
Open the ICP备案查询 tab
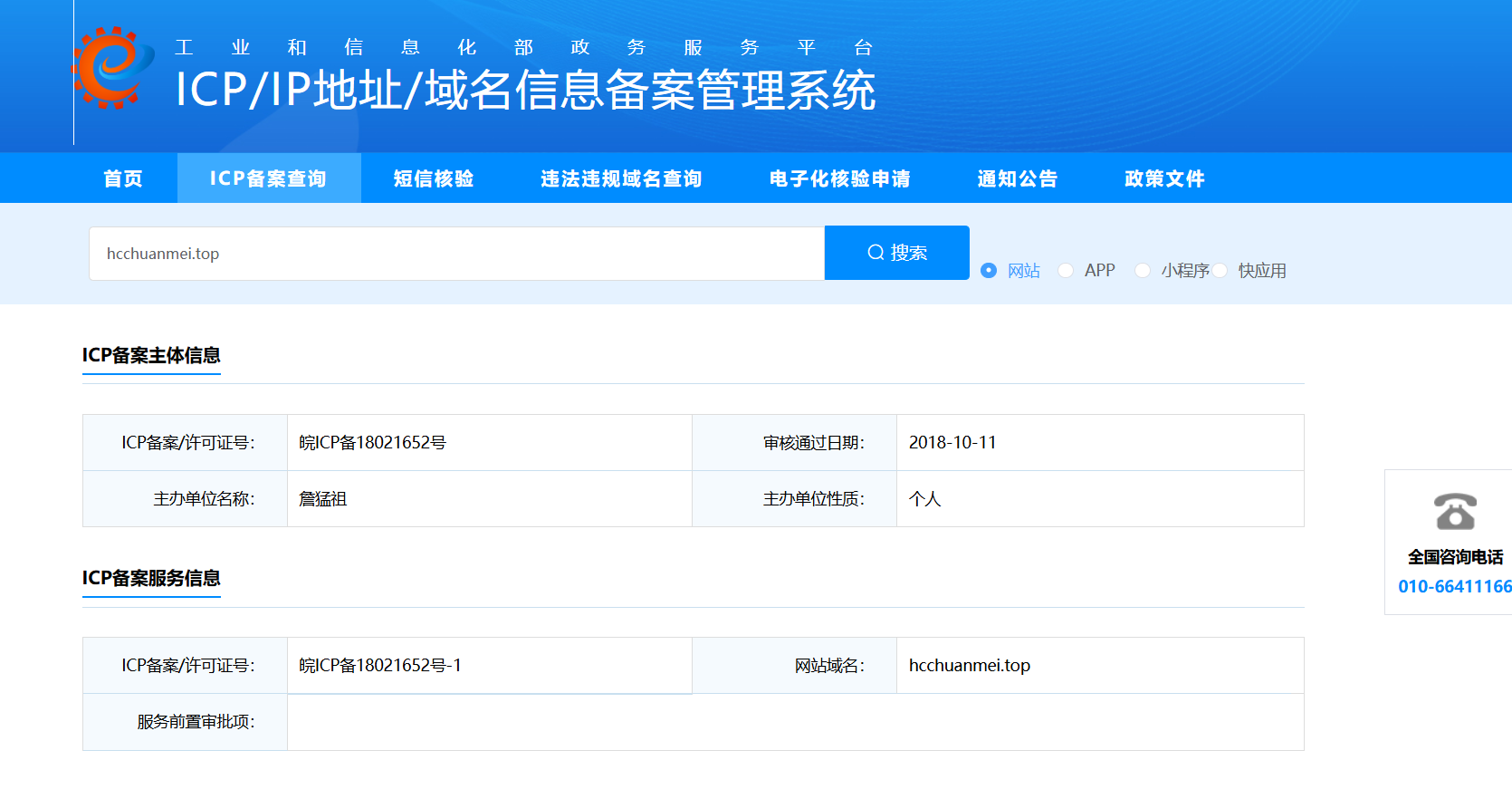click(269, 178)
